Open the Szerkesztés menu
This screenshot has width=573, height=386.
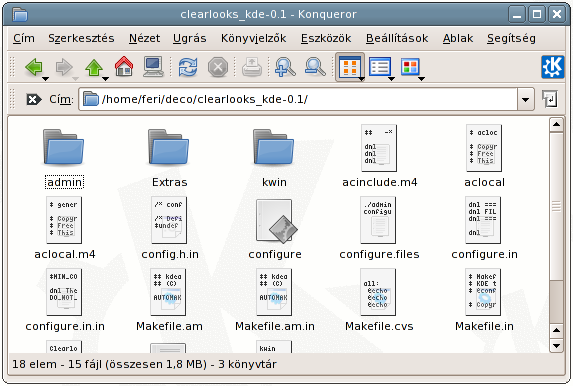pos(81,38)
